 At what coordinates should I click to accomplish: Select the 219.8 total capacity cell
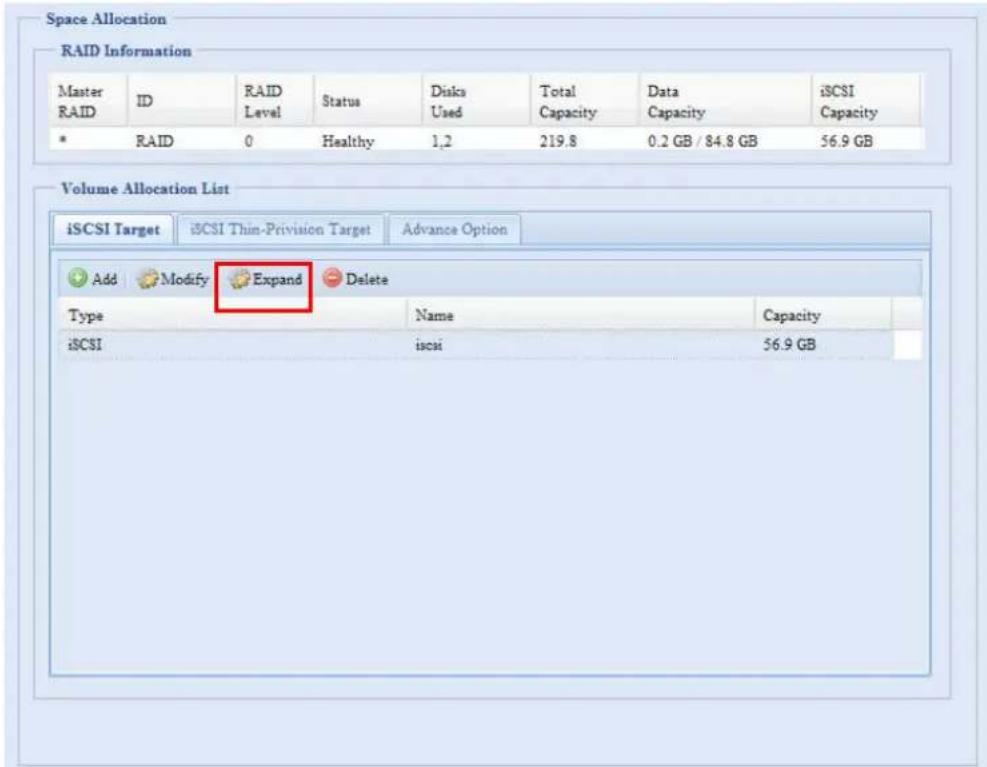[x=585, y=141]
